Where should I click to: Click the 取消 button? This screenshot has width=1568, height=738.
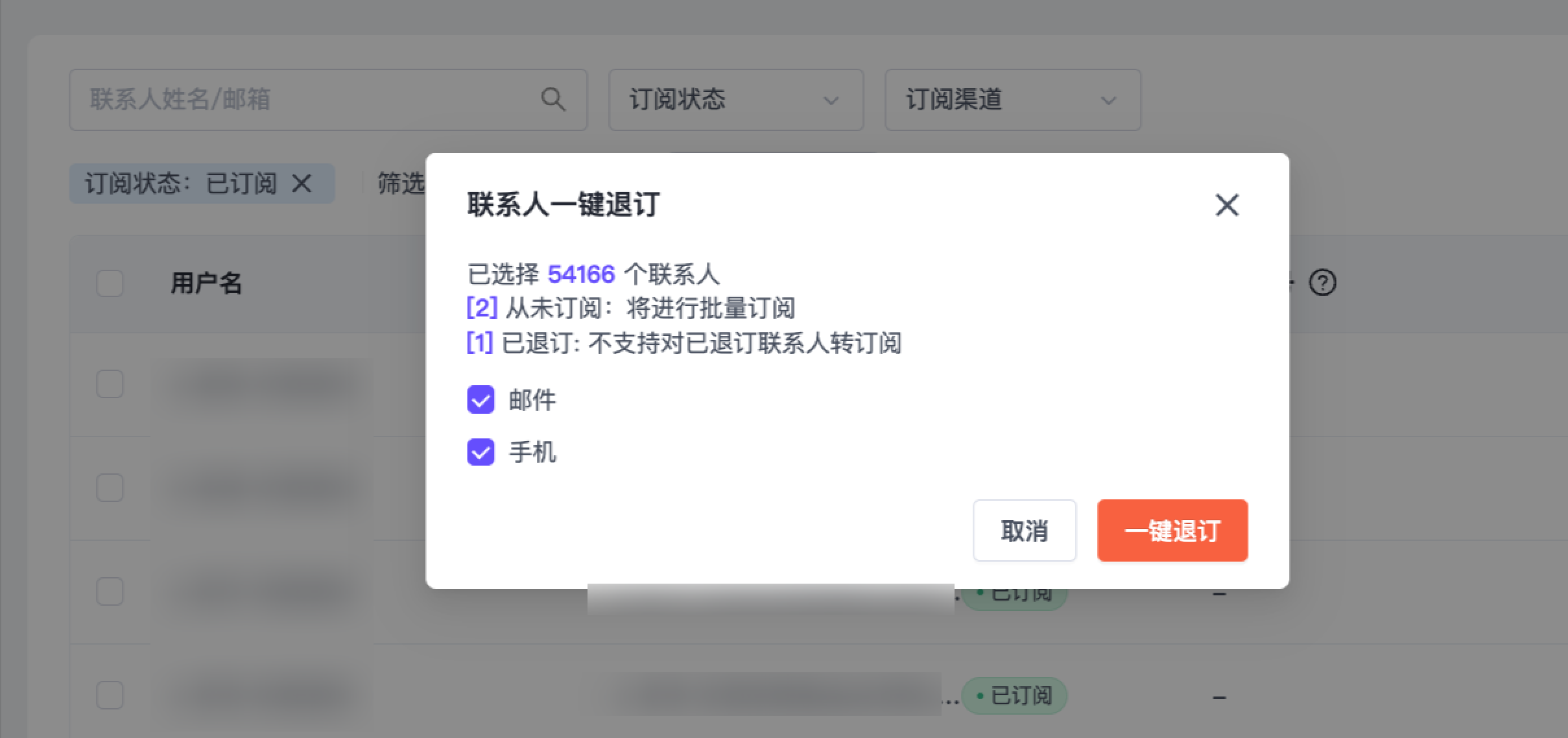tap(1024, 530)
